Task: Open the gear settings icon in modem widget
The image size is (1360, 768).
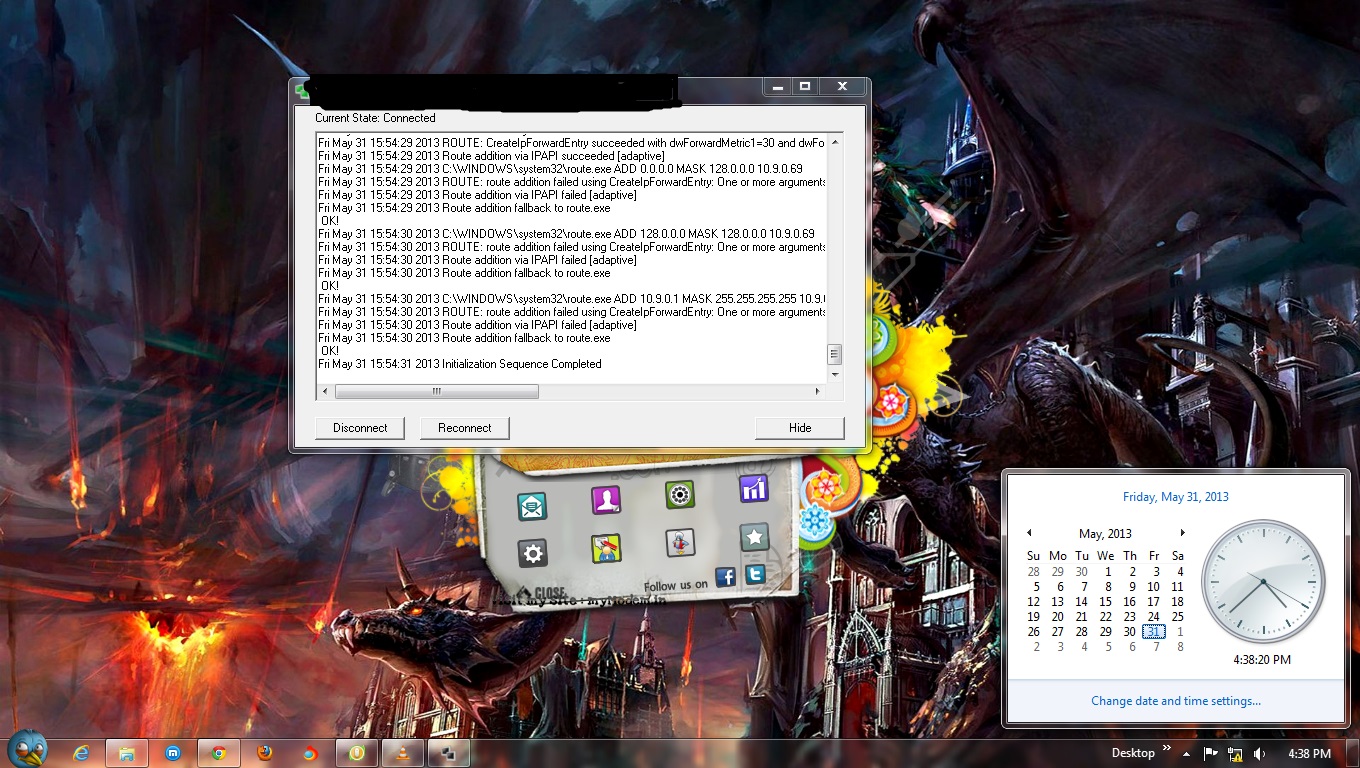Action: coord(533,553)
